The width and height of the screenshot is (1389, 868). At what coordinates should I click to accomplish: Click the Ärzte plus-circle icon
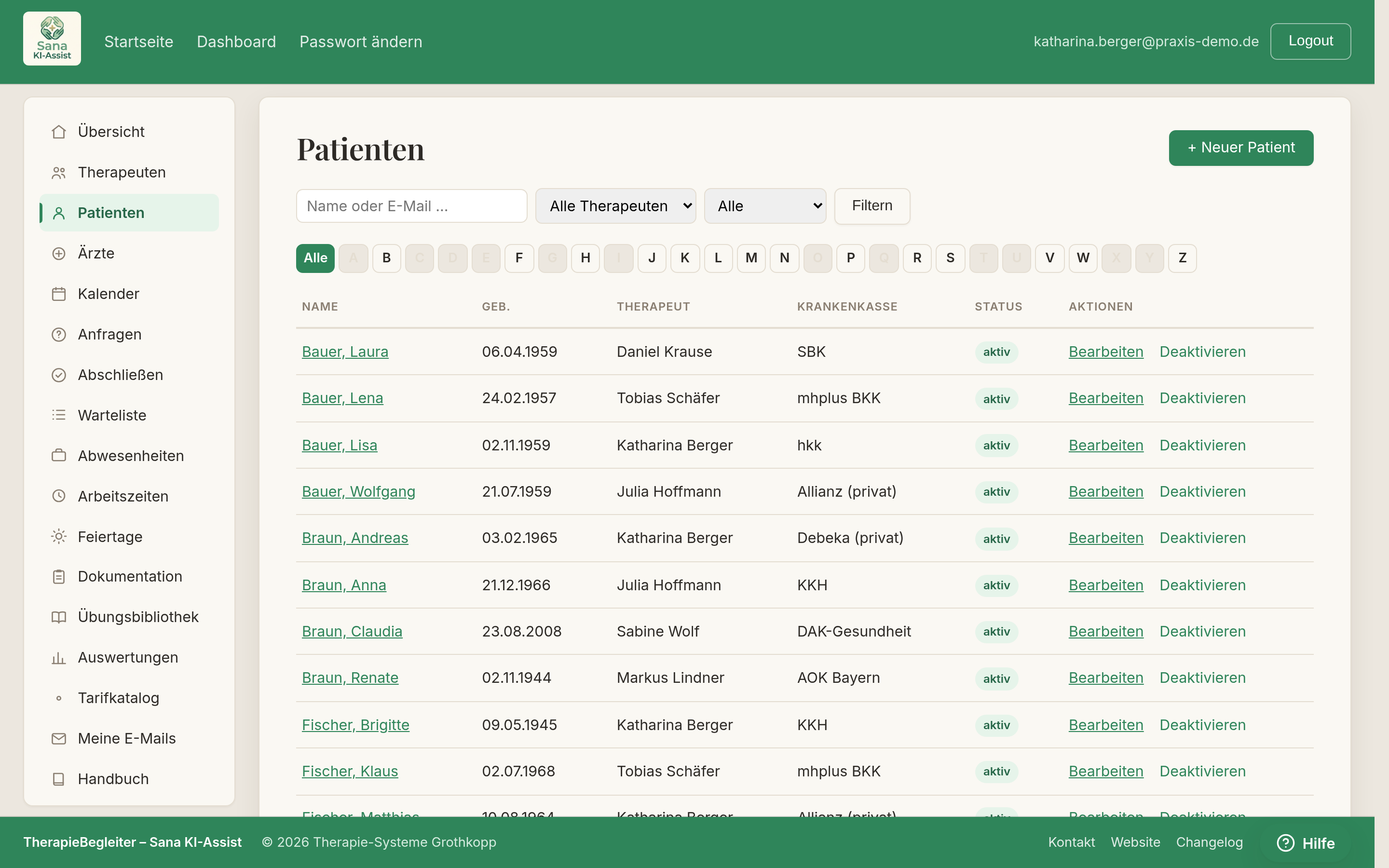pyautogui.click(x=58, y=254)
